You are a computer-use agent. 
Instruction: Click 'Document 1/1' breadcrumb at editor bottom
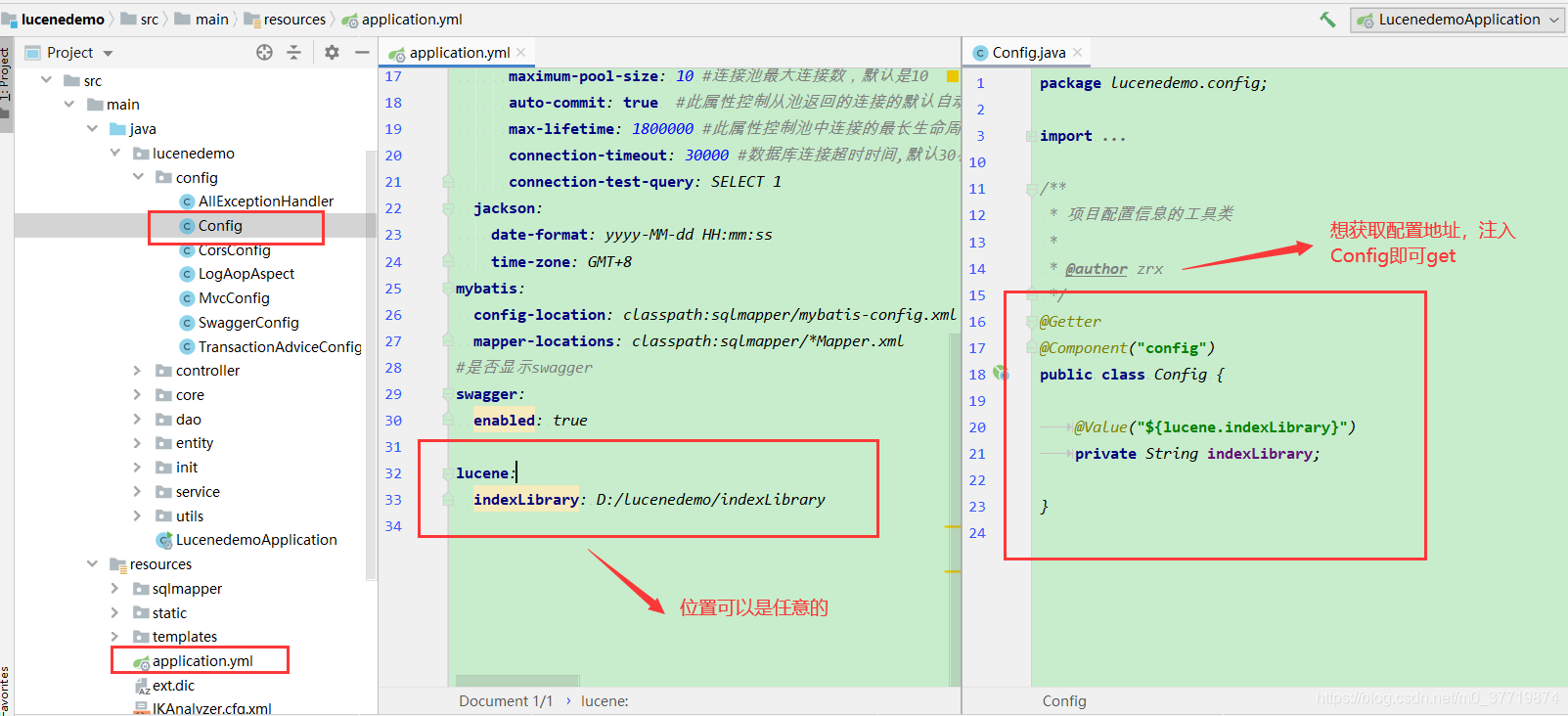(506, 701)
